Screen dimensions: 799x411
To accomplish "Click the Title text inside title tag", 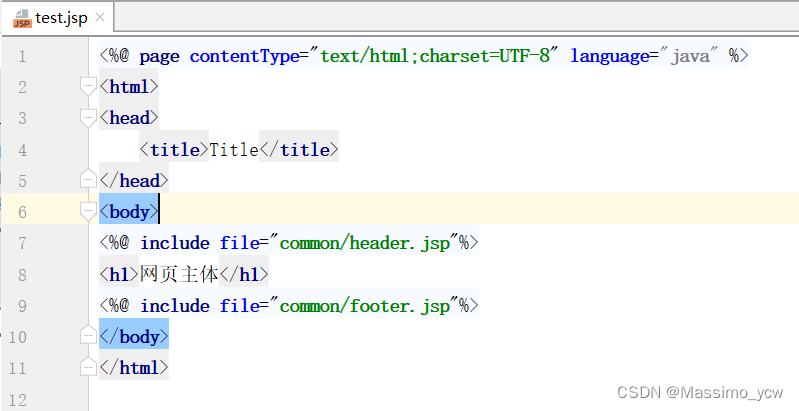I will [x=234, y=150].
